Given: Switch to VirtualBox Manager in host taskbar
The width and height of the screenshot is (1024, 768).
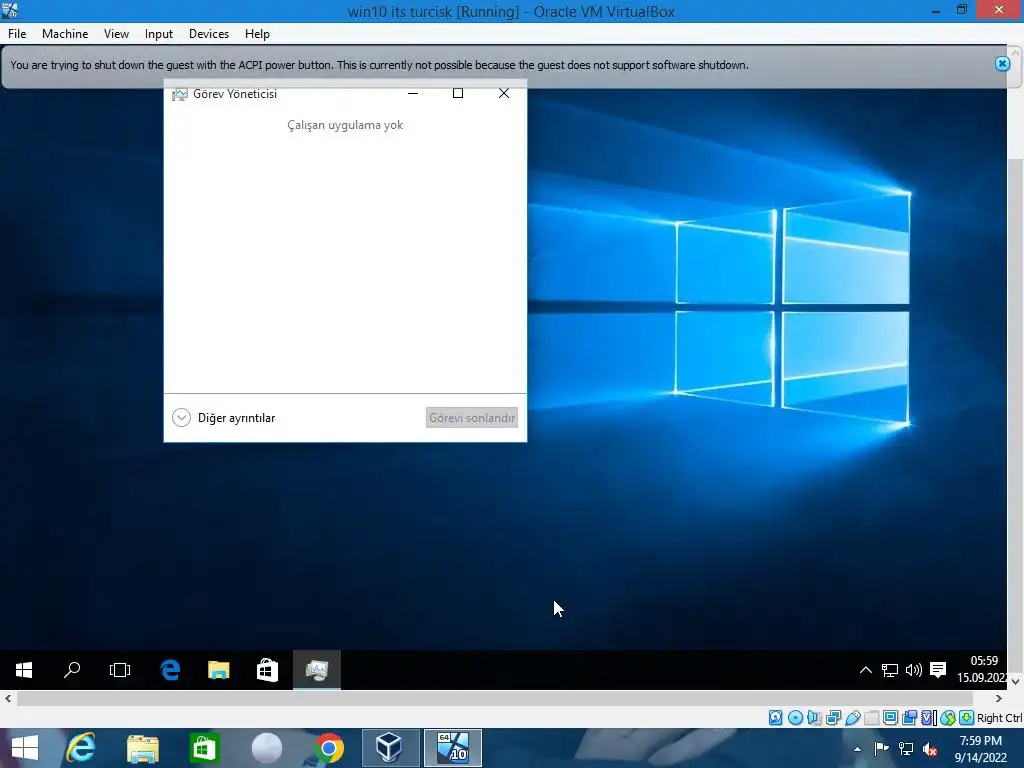Looking at the screenshot, I should (391, 748).
